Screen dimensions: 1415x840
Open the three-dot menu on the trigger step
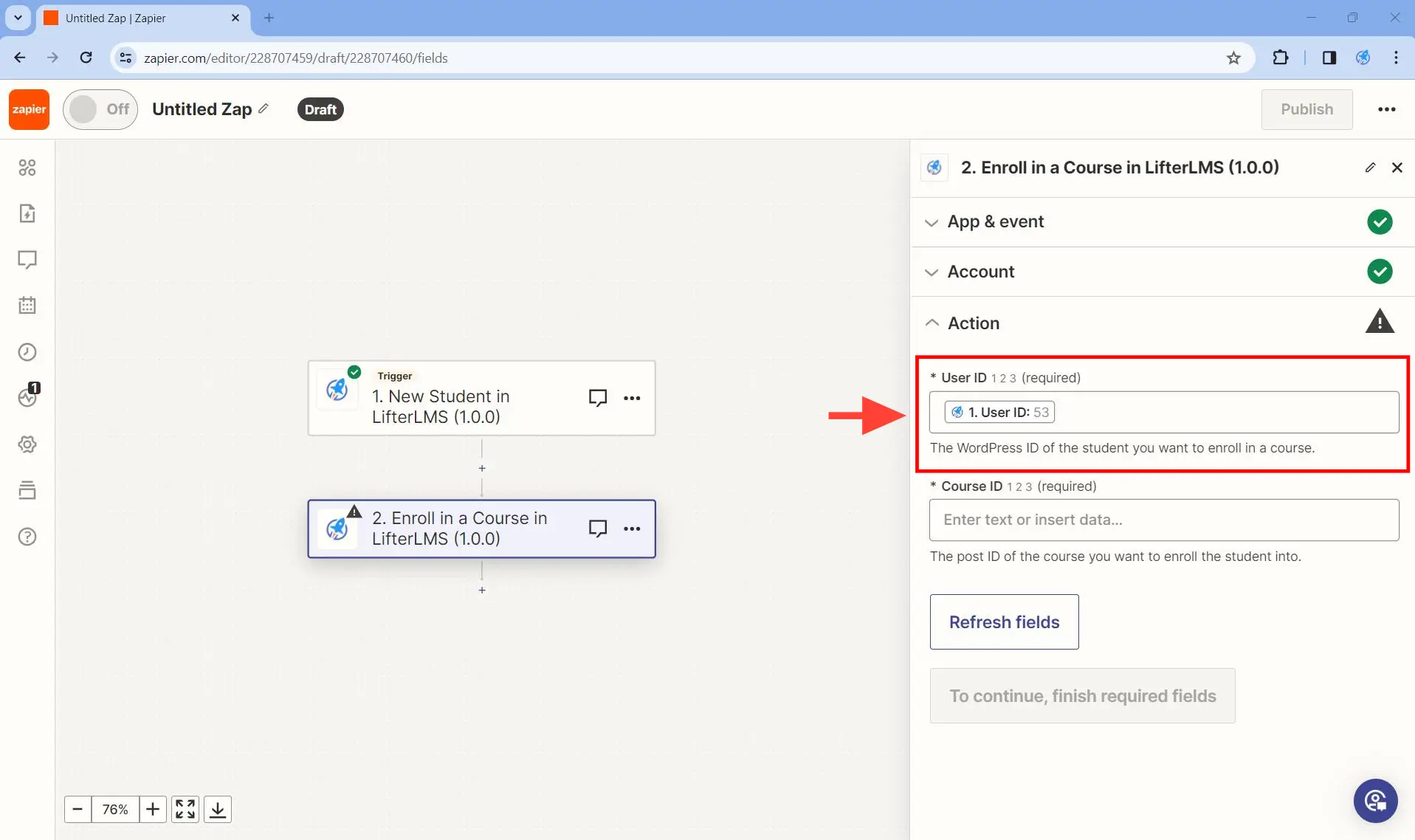[633, 398]
